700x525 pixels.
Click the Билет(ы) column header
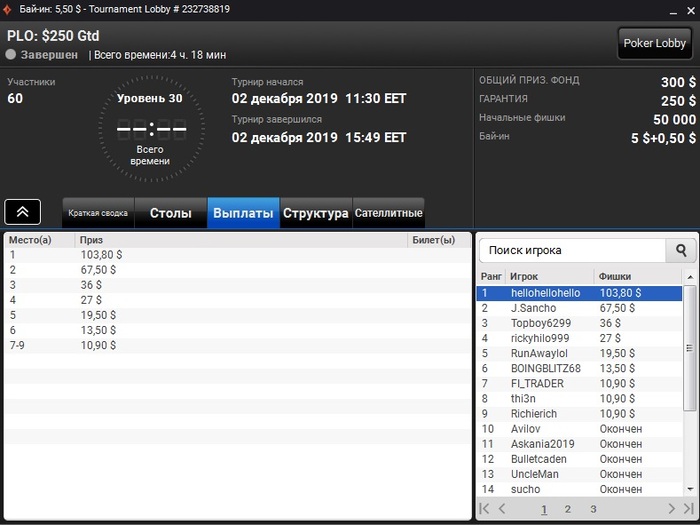click(439, 240)
